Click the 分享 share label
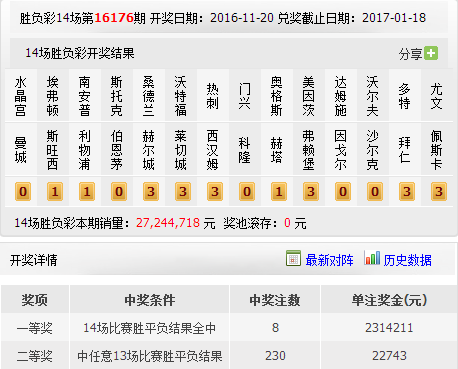 point(410,54)
